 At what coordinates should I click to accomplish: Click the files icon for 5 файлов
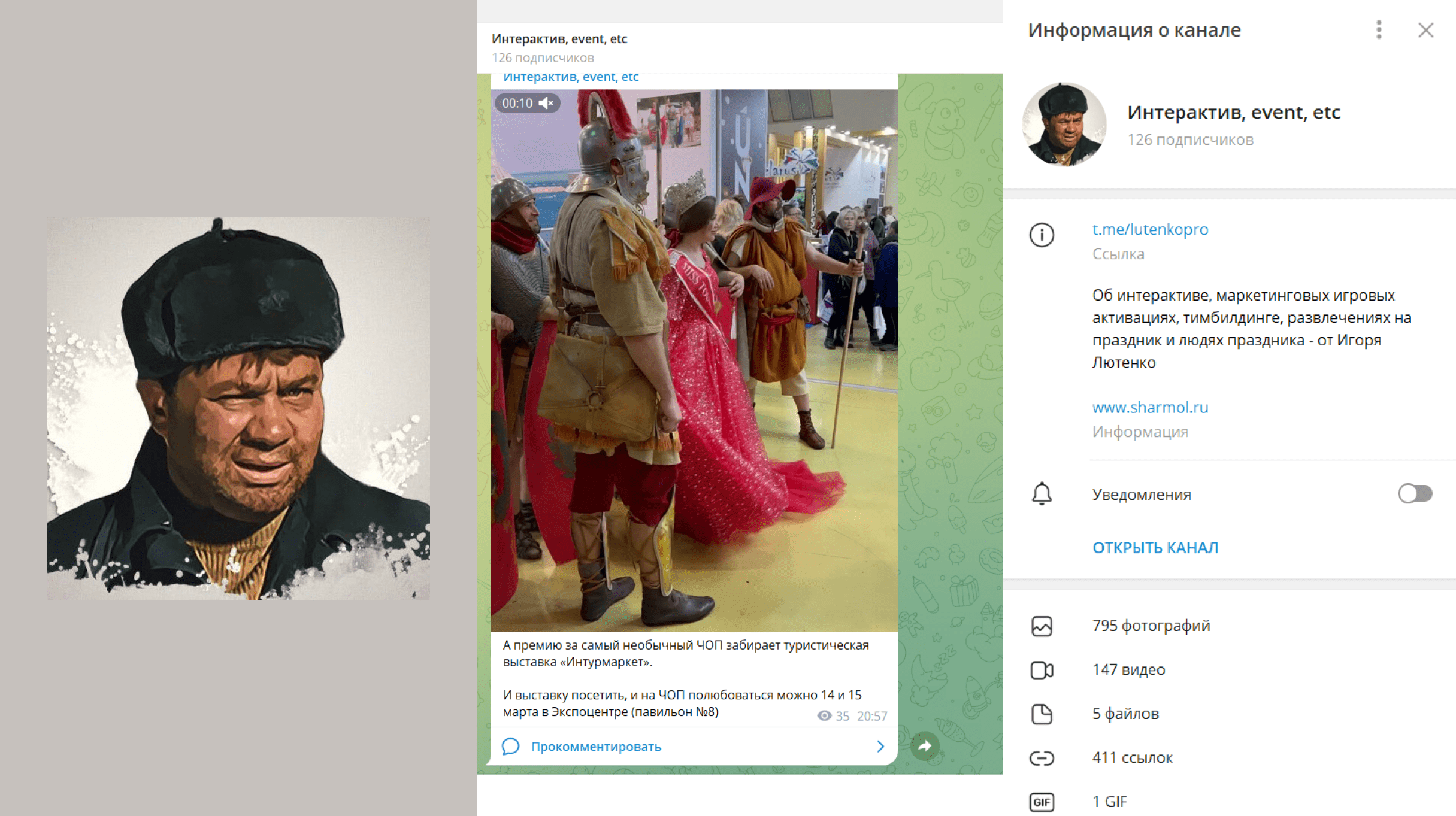(x=1042, y=714)
